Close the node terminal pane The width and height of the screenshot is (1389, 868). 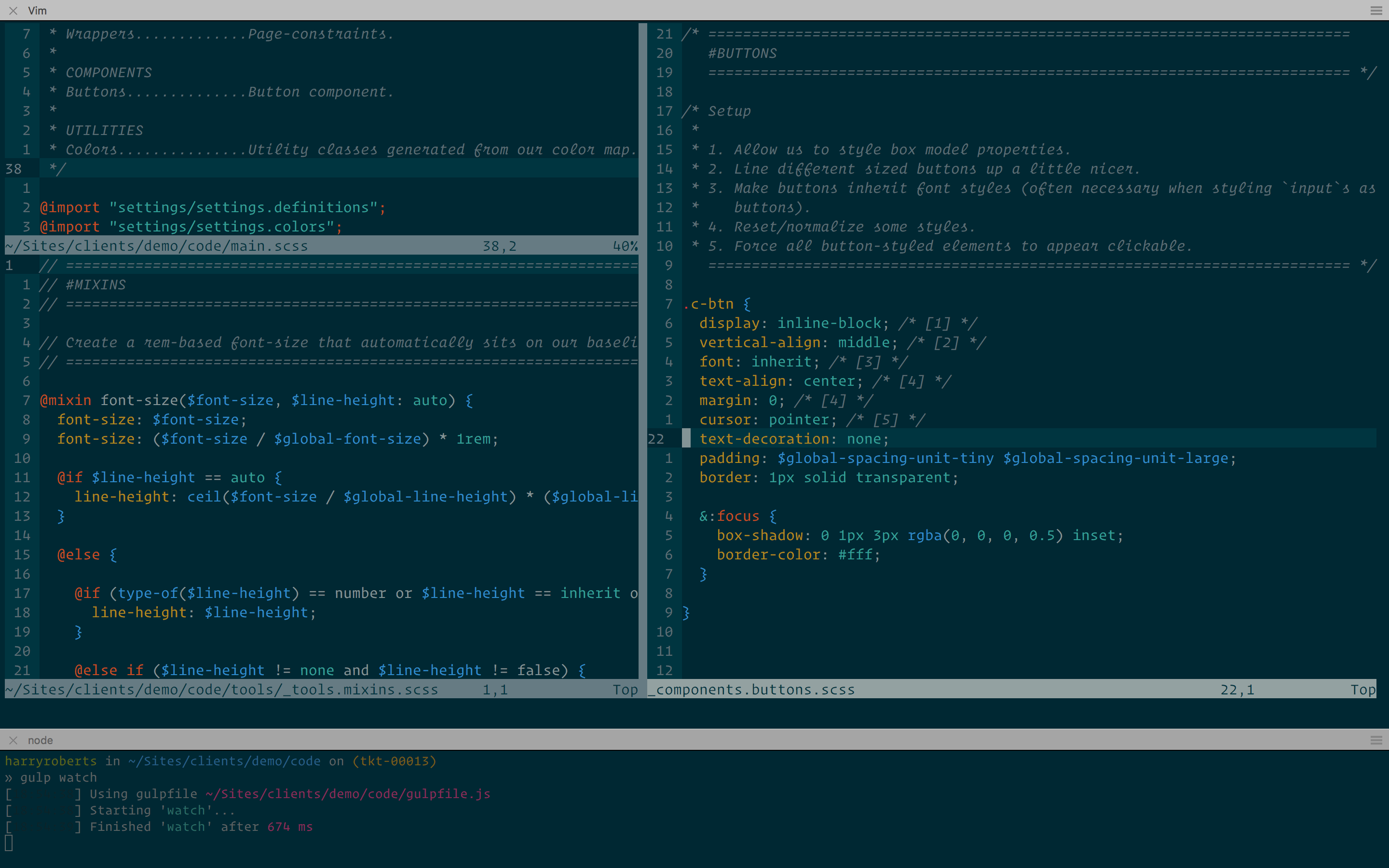pyautogui.click(x=13, y=740)
